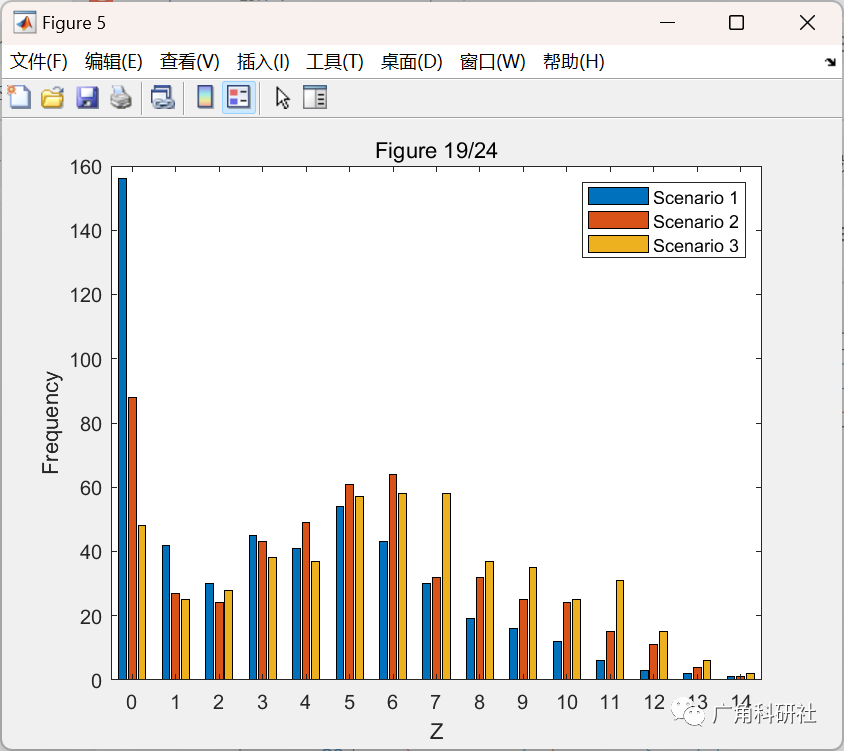Open the 查看(V) menu

pyautogui.click(x=189, y=61)
